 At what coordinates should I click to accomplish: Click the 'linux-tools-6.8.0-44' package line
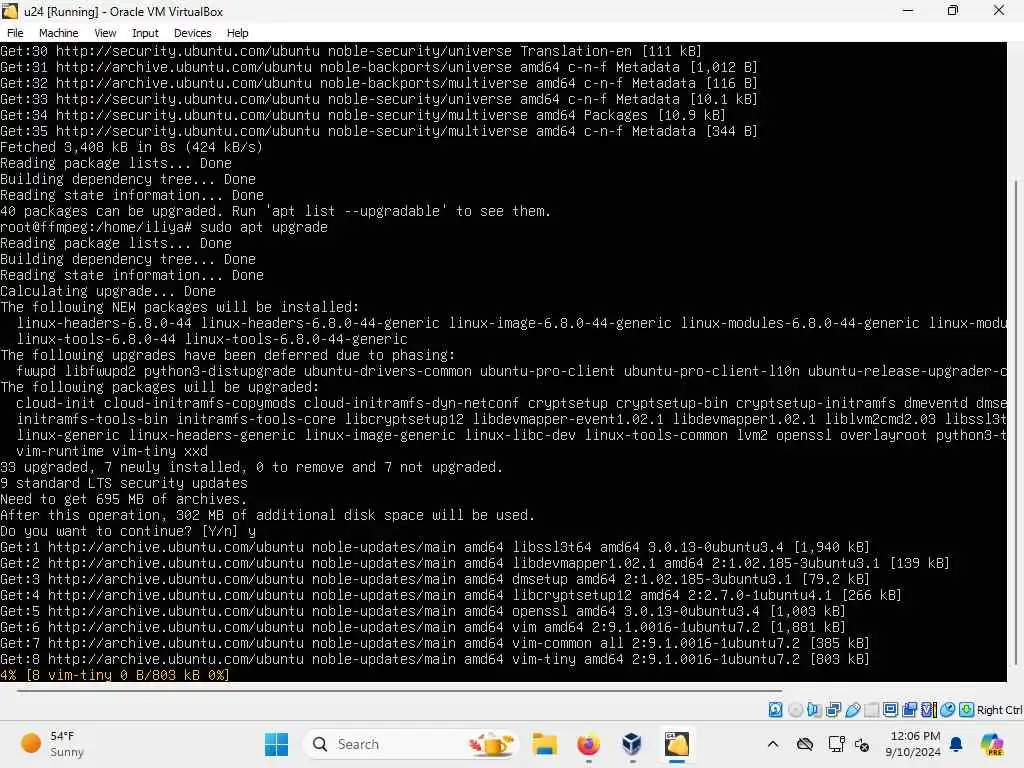pos(212,339)
